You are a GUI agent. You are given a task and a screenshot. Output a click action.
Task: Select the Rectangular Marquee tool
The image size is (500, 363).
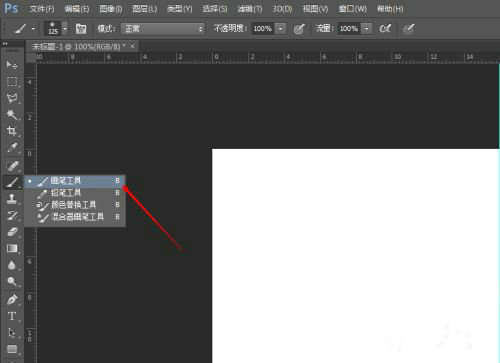(12, 82)
